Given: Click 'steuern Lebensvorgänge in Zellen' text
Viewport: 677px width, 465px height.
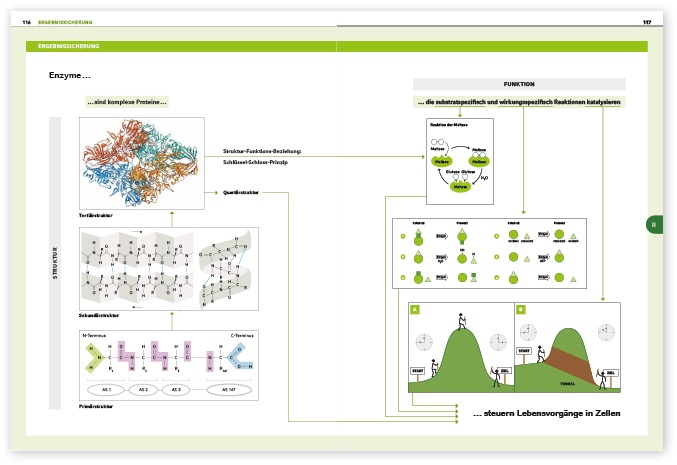Looking at the screenshot, I should (x=551, y=413).
